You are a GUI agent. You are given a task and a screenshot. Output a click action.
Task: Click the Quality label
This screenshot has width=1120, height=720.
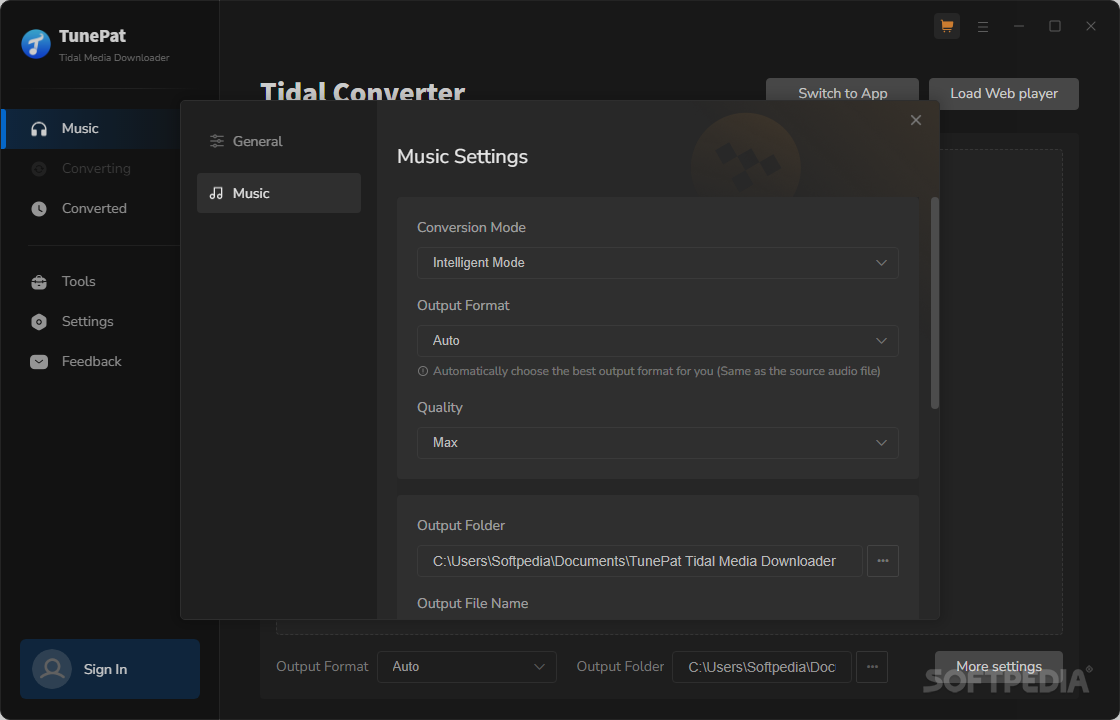440,407
